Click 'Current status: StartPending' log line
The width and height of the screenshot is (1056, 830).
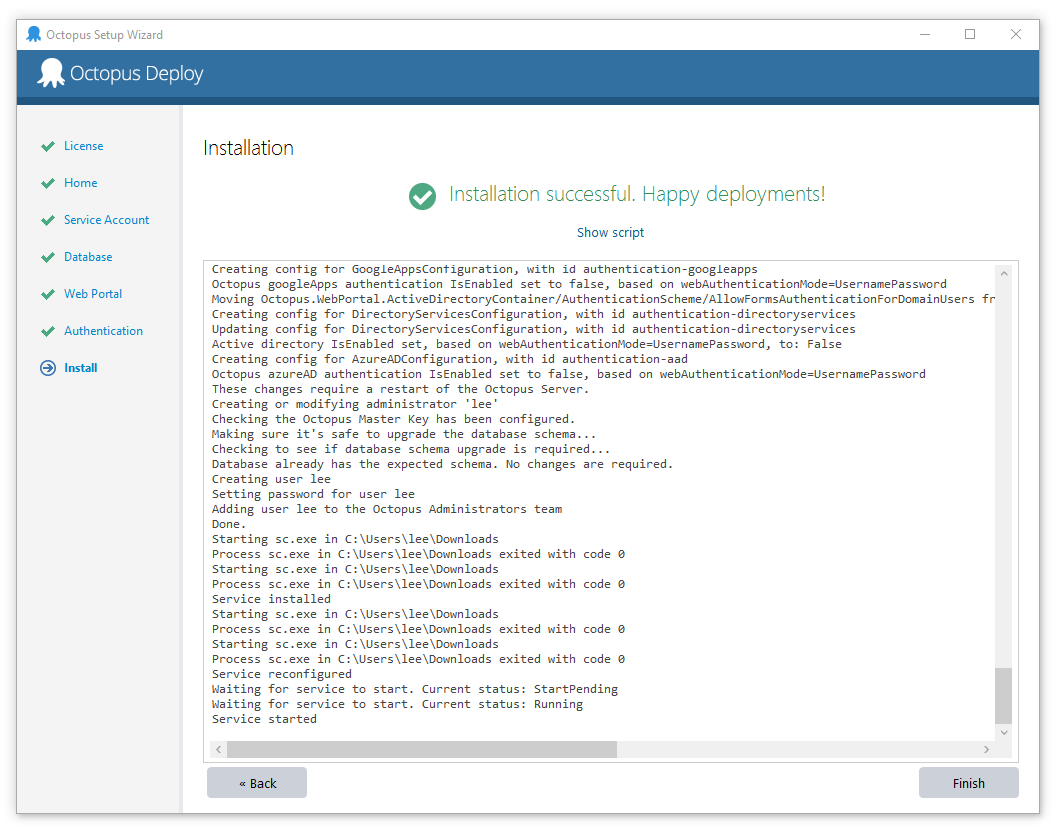(x=415, y=689)
